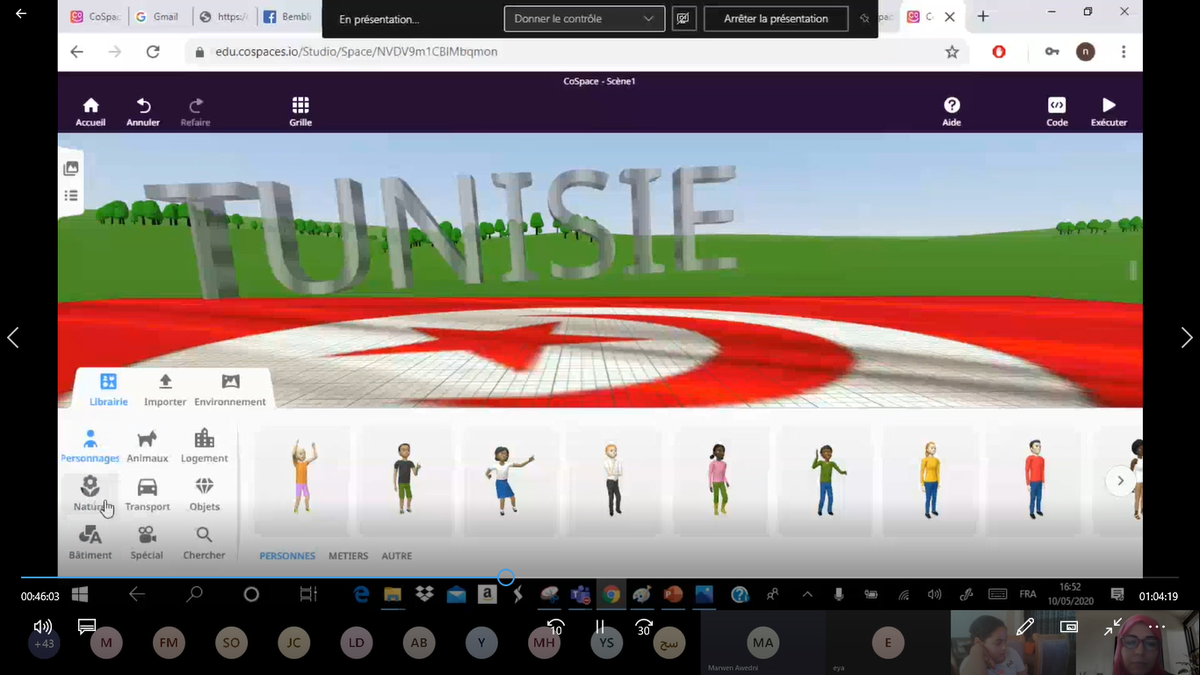Select the Animaux library category
1200x675 pixels.
(x=147, y=446)
